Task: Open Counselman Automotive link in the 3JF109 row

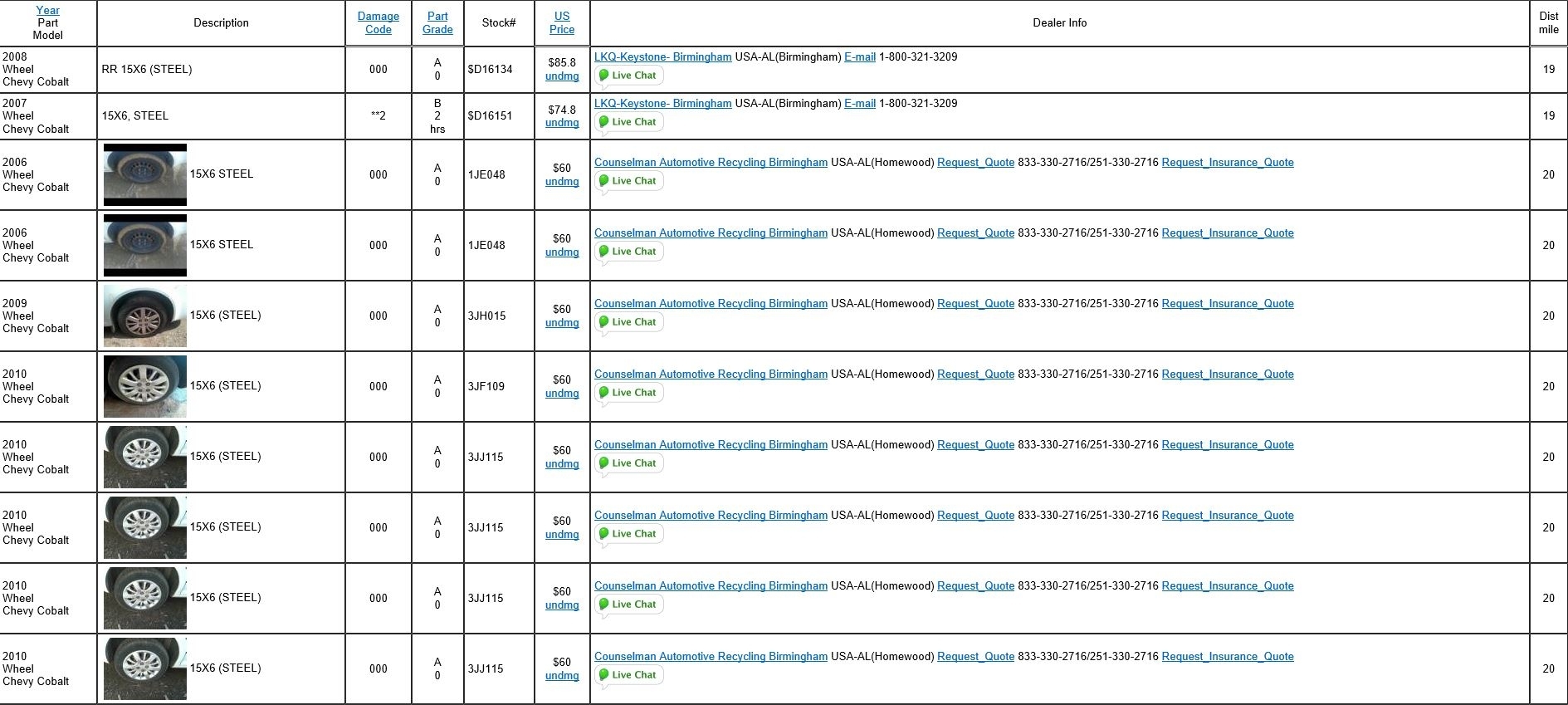Action: pos(711,375)
